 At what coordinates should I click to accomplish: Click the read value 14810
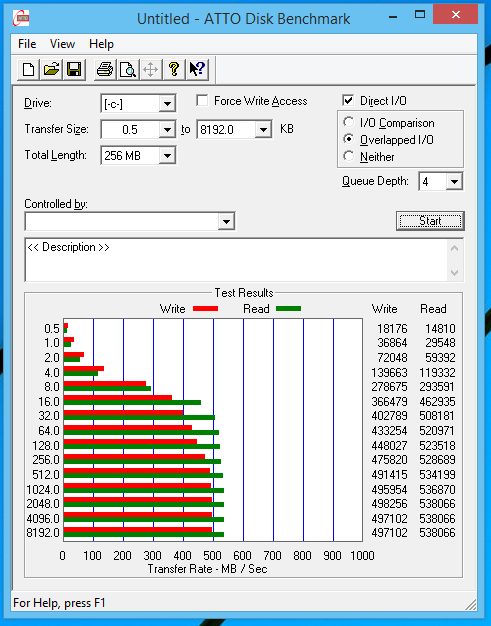pyautogui.click(x=440, y=329)
